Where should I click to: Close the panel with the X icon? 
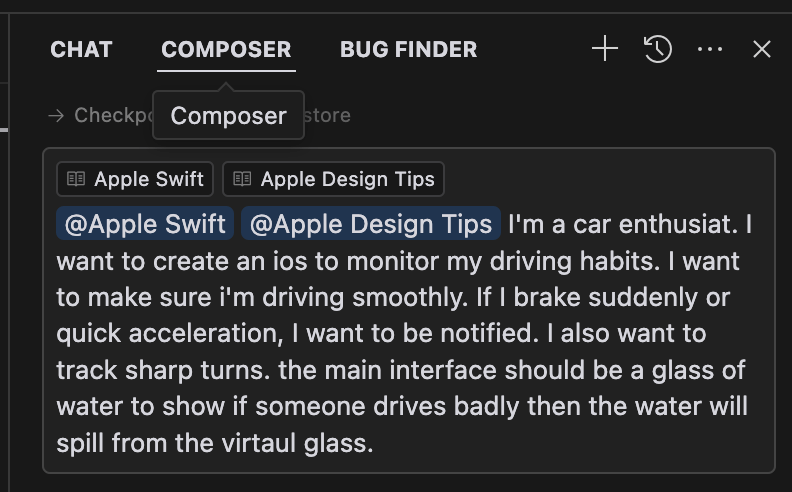762,48
